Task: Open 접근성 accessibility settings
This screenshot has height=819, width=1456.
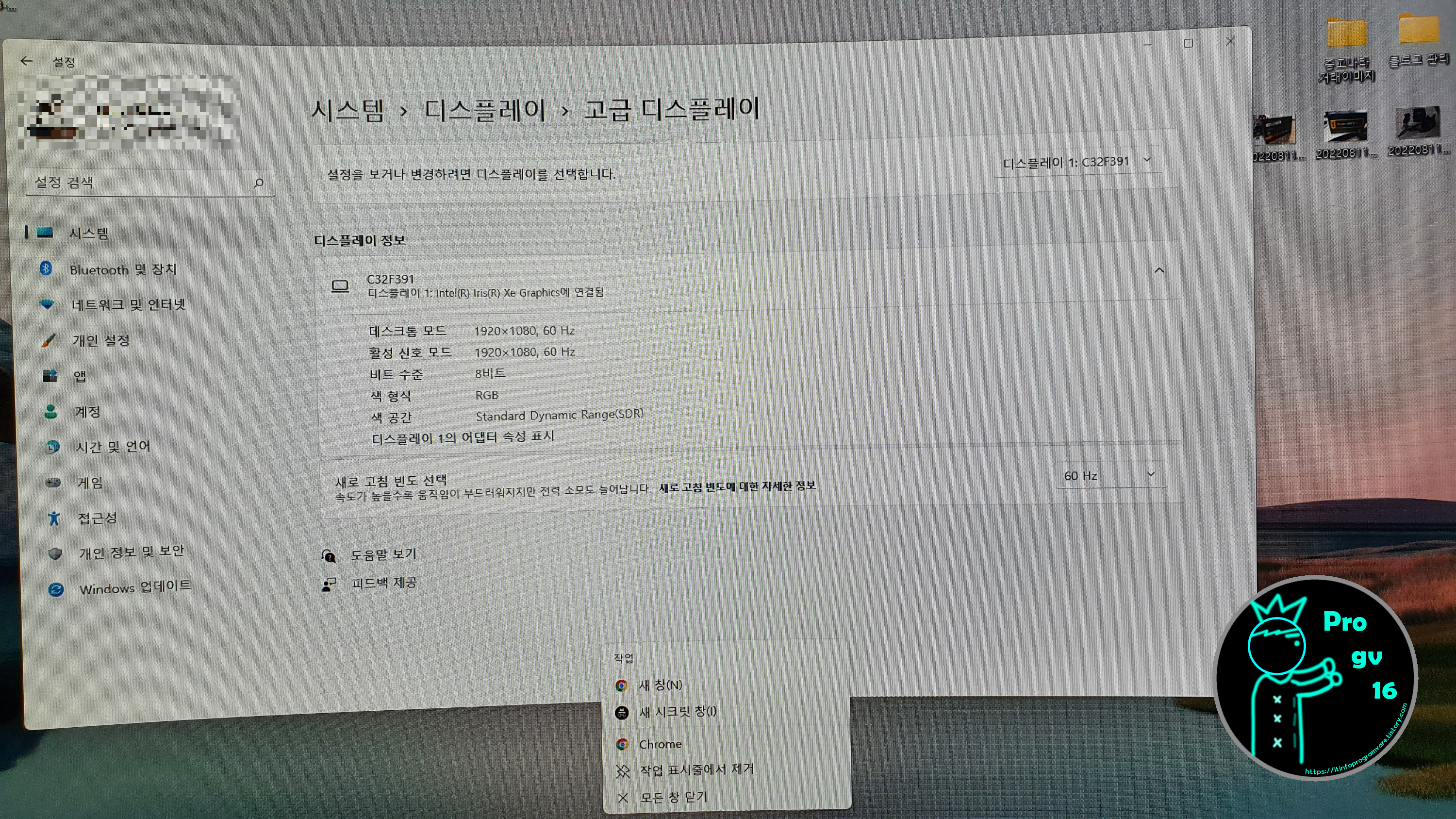Action: (97, 518)
